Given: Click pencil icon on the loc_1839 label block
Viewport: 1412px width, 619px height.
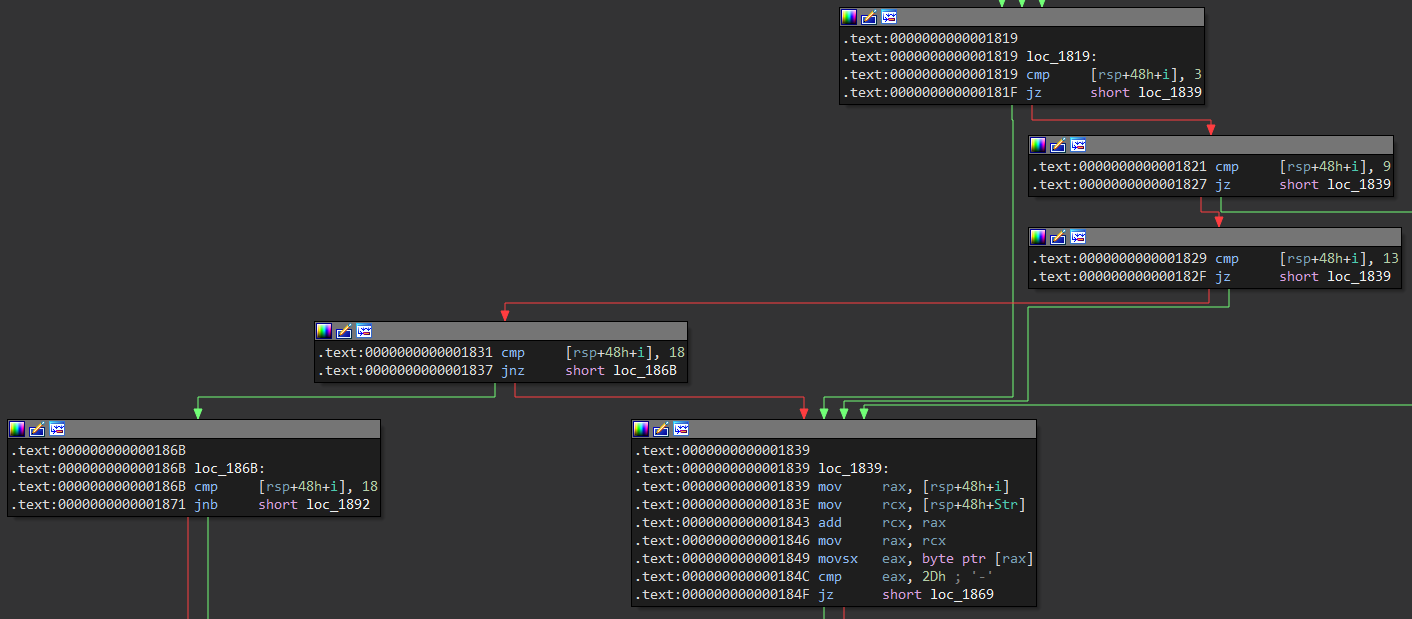Looking at the screenshot, I should 661,428.
